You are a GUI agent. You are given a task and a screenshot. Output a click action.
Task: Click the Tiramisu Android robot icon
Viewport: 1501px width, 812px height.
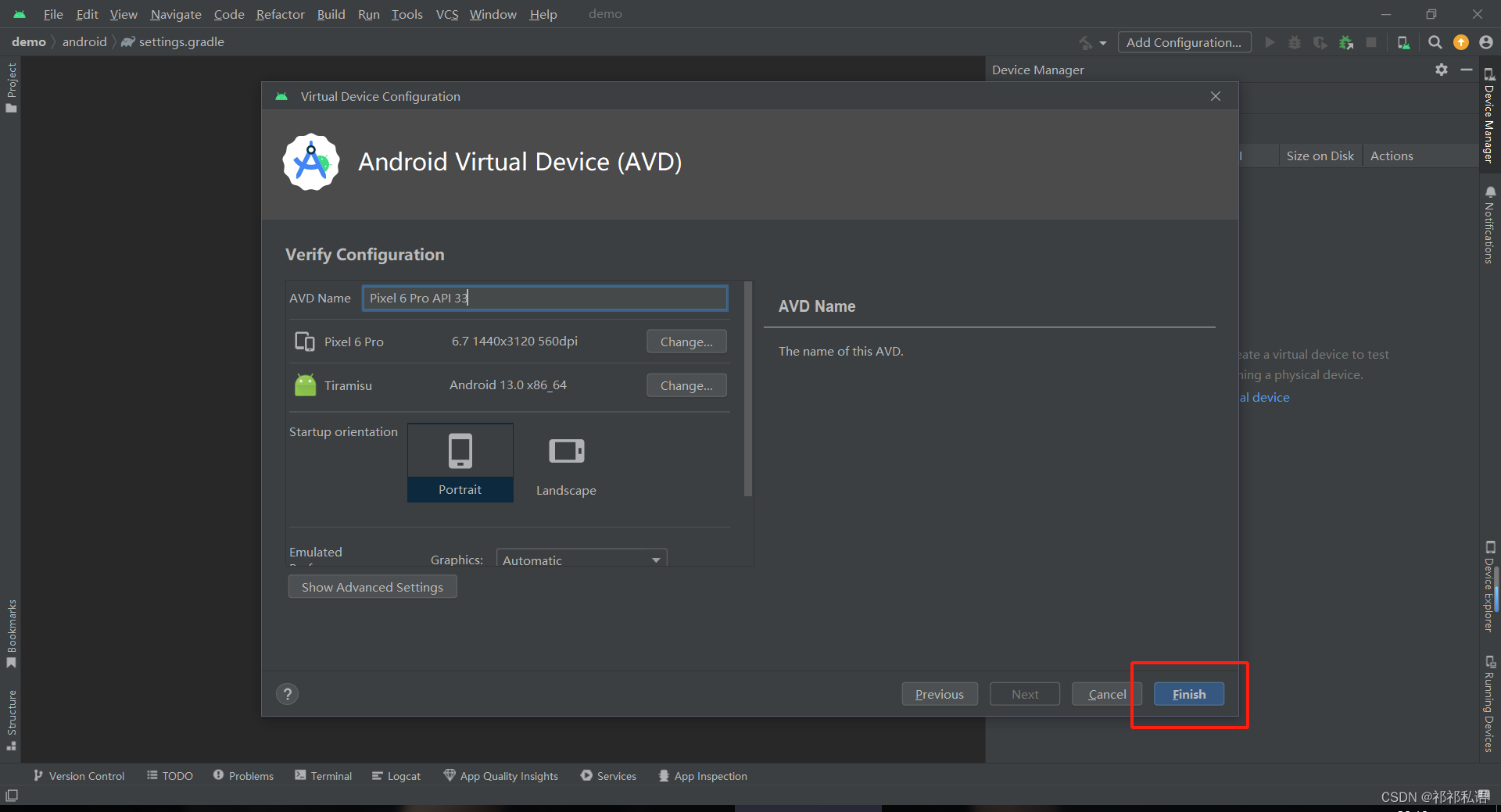[306, 385]
